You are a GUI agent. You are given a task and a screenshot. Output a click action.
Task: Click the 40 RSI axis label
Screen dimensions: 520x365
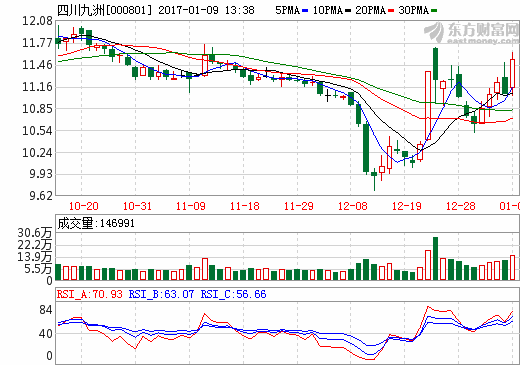pos(46,334)
